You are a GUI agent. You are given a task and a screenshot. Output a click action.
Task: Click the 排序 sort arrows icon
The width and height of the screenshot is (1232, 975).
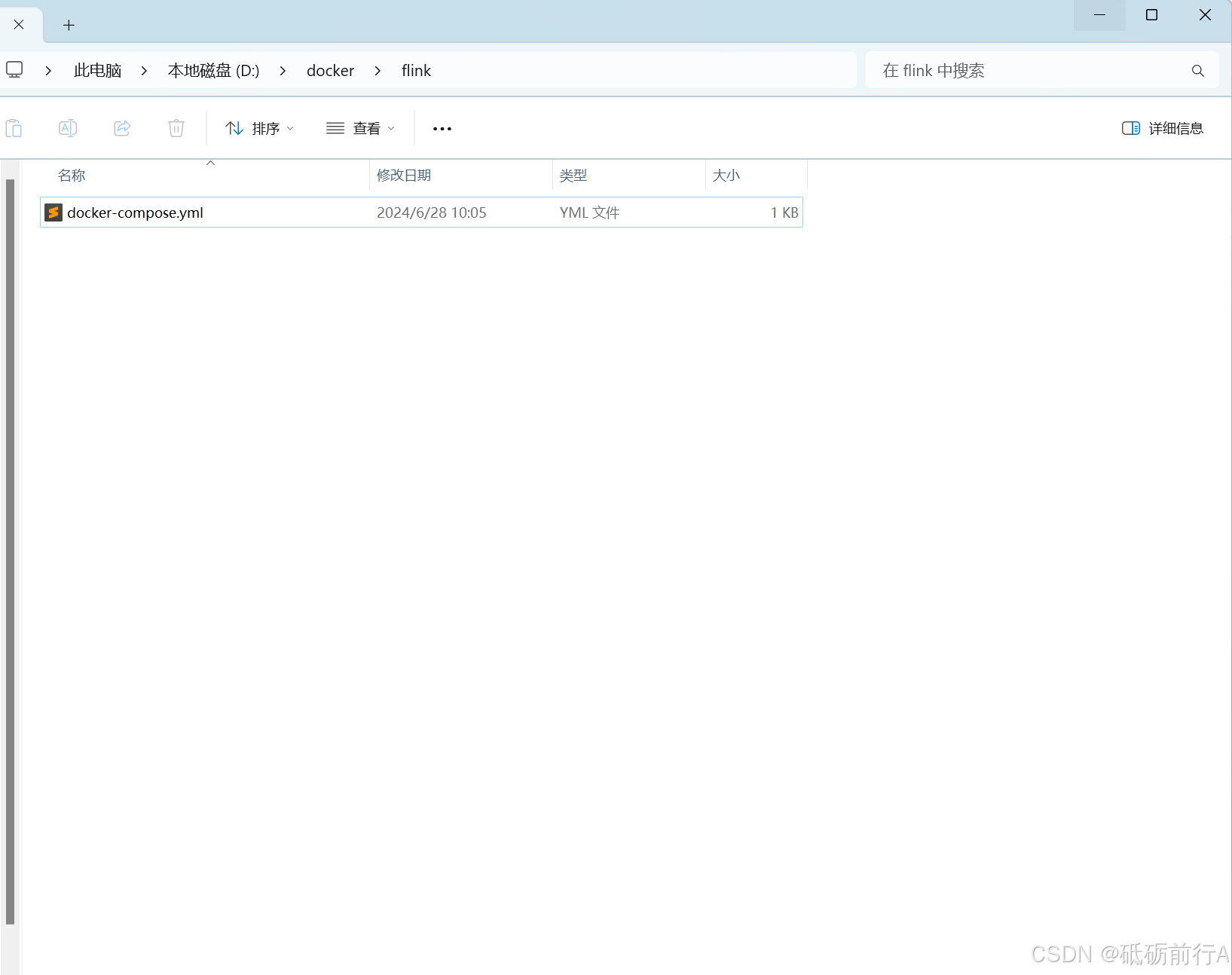(x=234, y=128)
